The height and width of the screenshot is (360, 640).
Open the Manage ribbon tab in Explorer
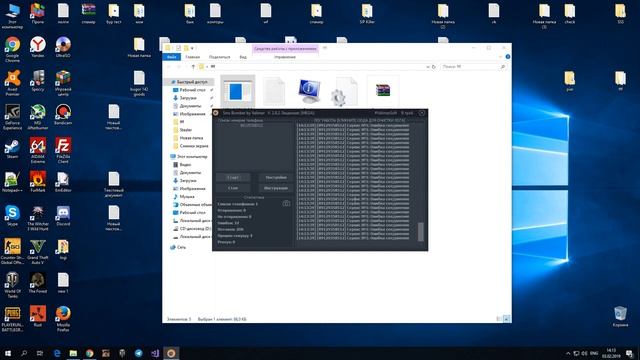click(x=284, y=57)
